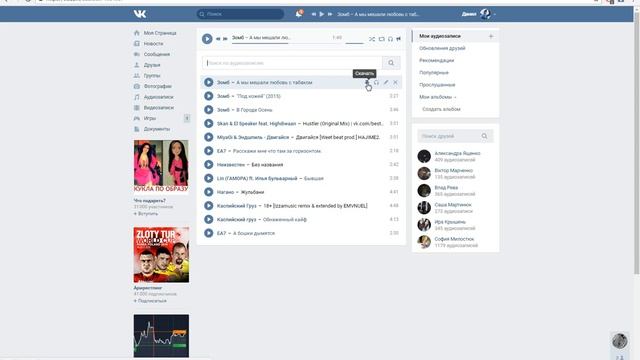Open the profile dropdown arrow in header
Screen dimensions: 640x360
pos(495,14)
